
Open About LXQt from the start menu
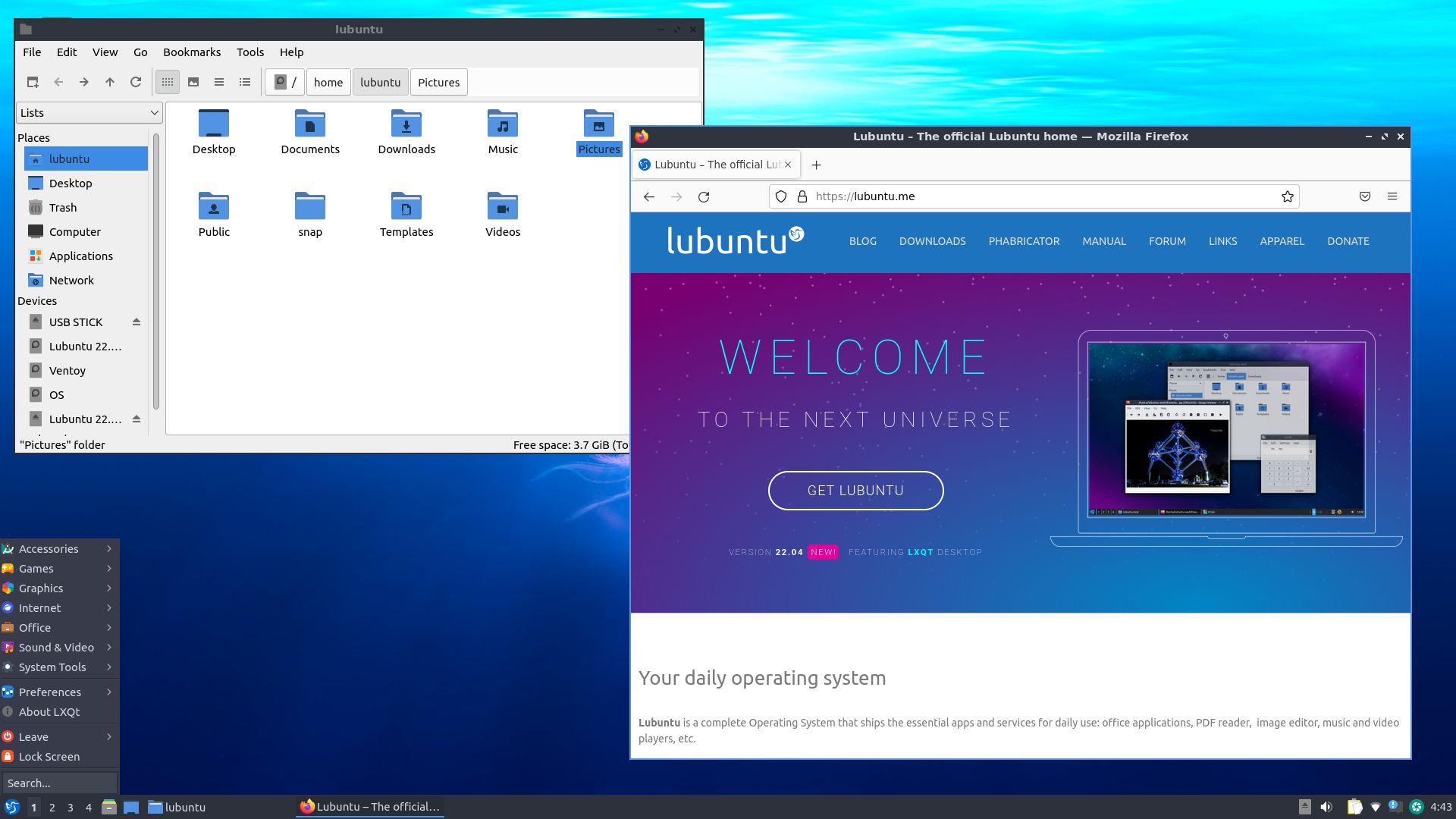(x=59, y=712)
